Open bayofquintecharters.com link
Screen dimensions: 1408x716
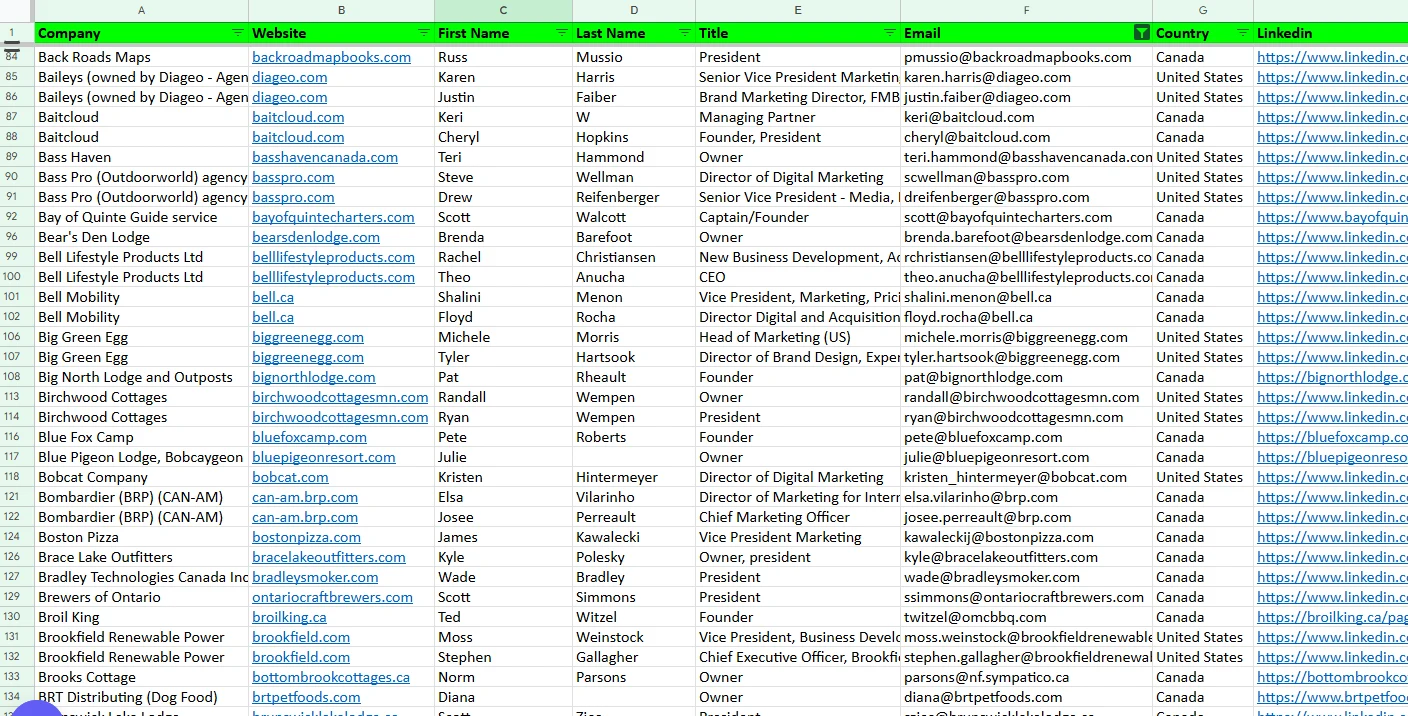tap(333, 217)
